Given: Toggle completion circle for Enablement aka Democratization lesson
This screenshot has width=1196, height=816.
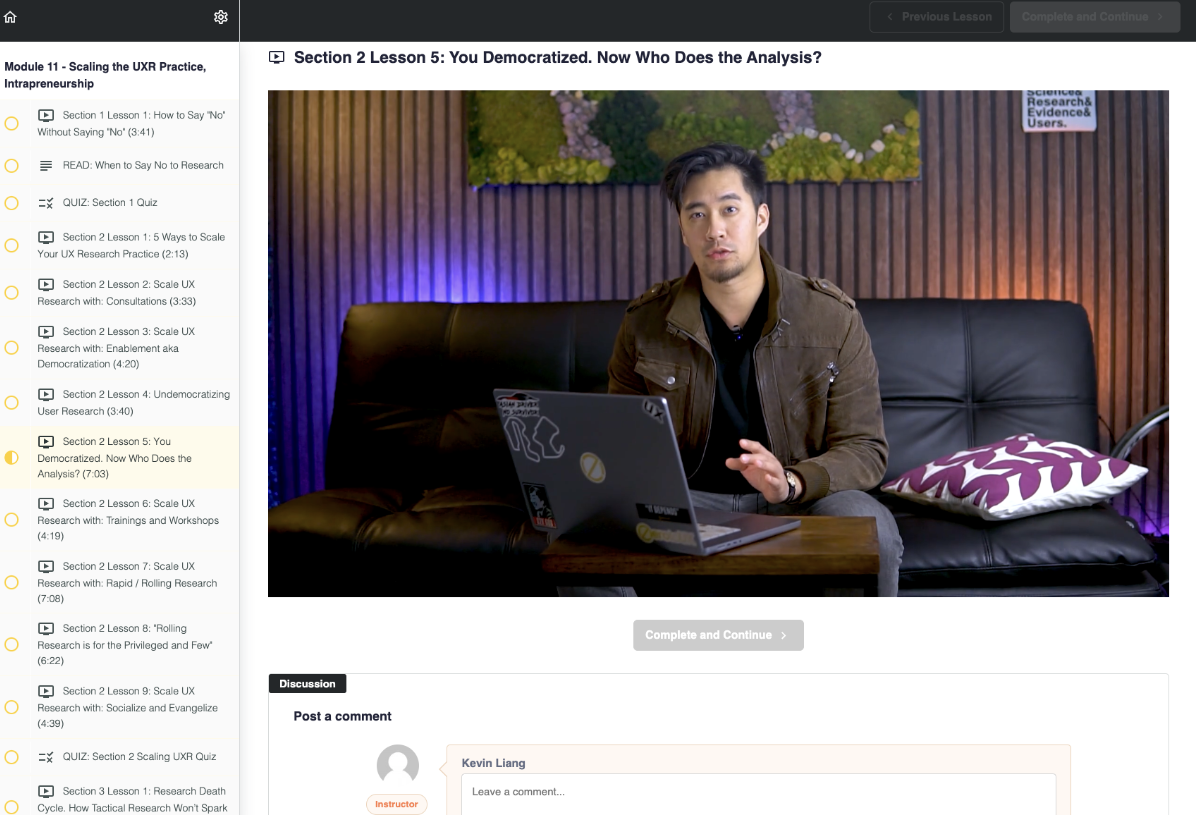Looking at the screenshot, I should pos(11,348).
